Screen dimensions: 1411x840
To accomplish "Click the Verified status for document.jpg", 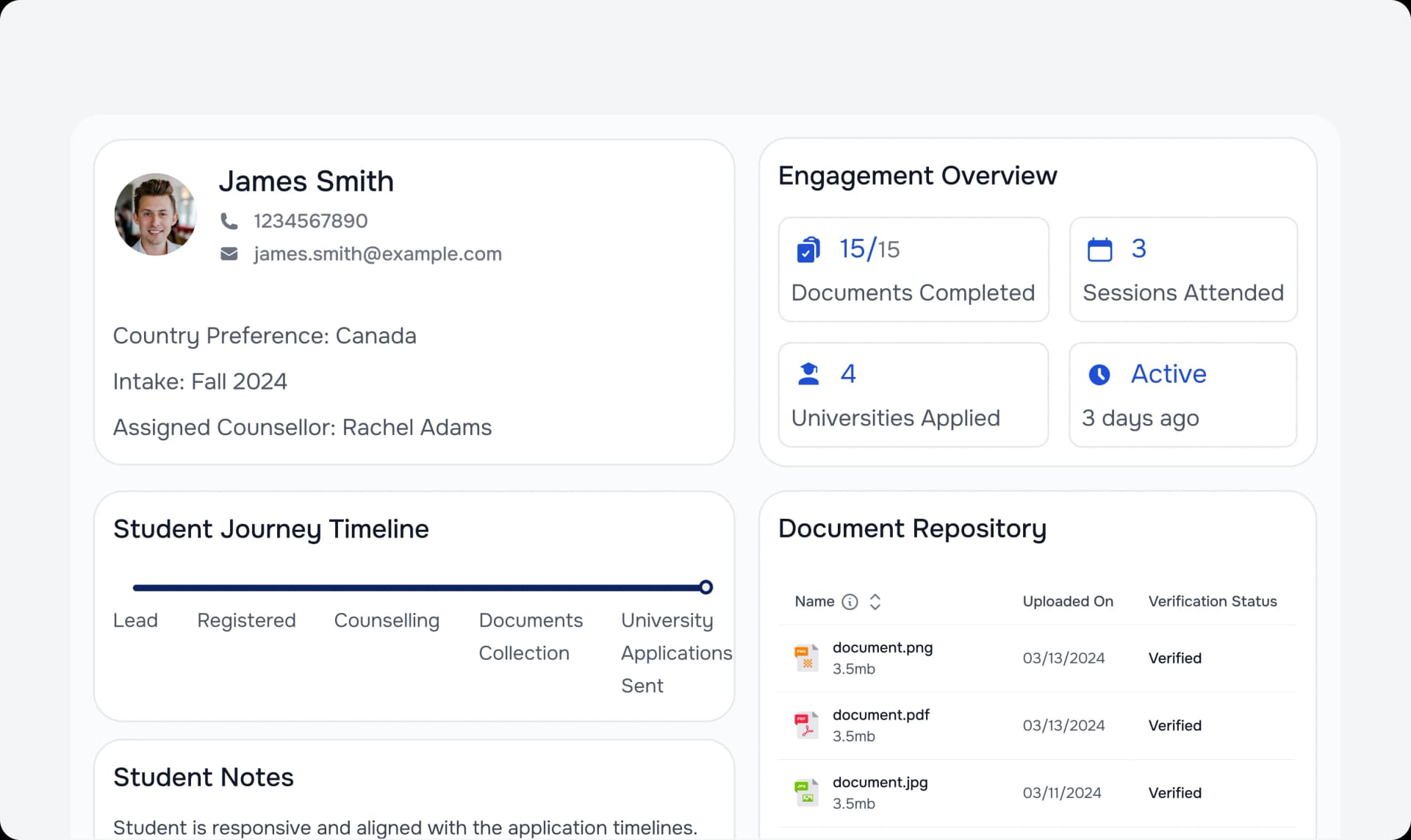I will tap(1174, 792).
